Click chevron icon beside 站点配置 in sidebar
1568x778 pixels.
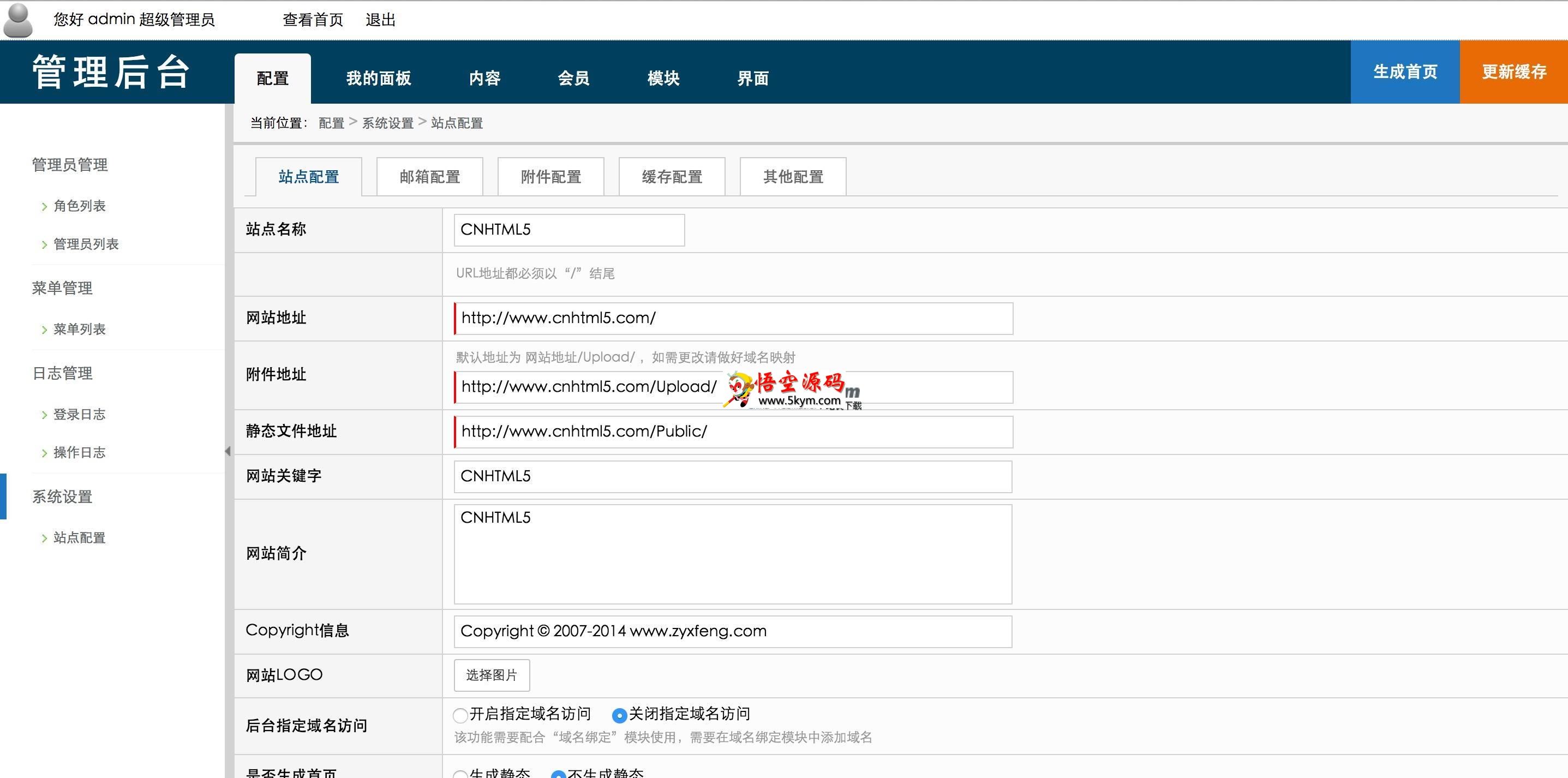(44, 538)
